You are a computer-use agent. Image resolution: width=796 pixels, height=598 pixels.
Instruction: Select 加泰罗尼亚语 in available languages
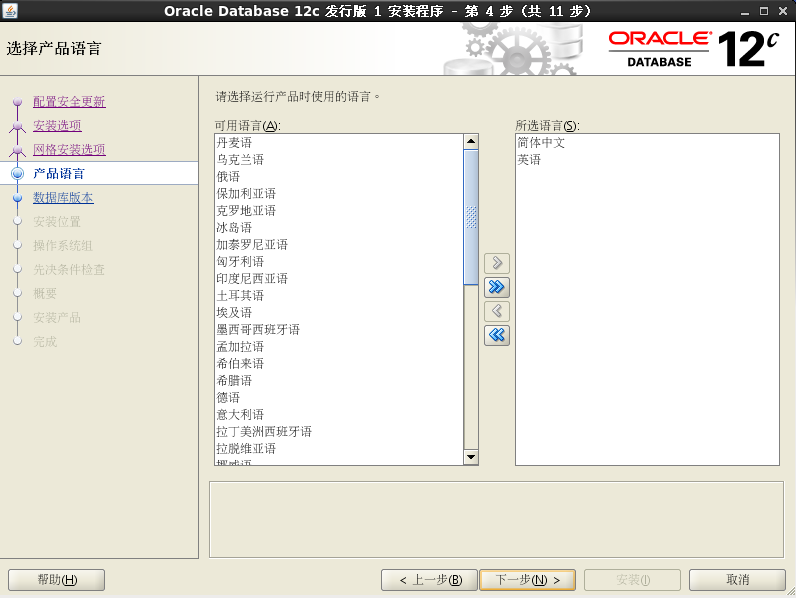[x=339, y=245]
